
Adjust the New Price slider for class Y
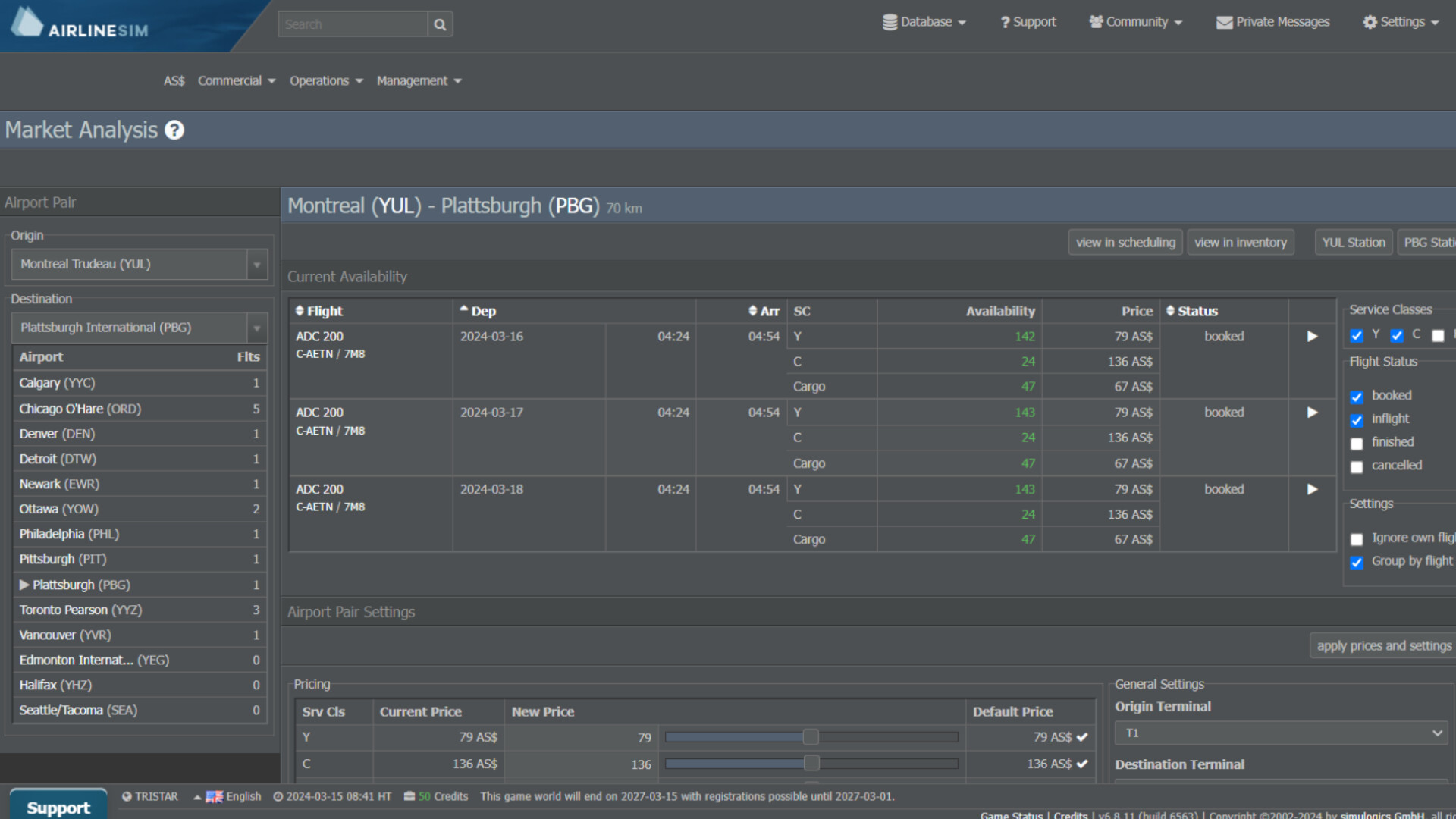811,736
